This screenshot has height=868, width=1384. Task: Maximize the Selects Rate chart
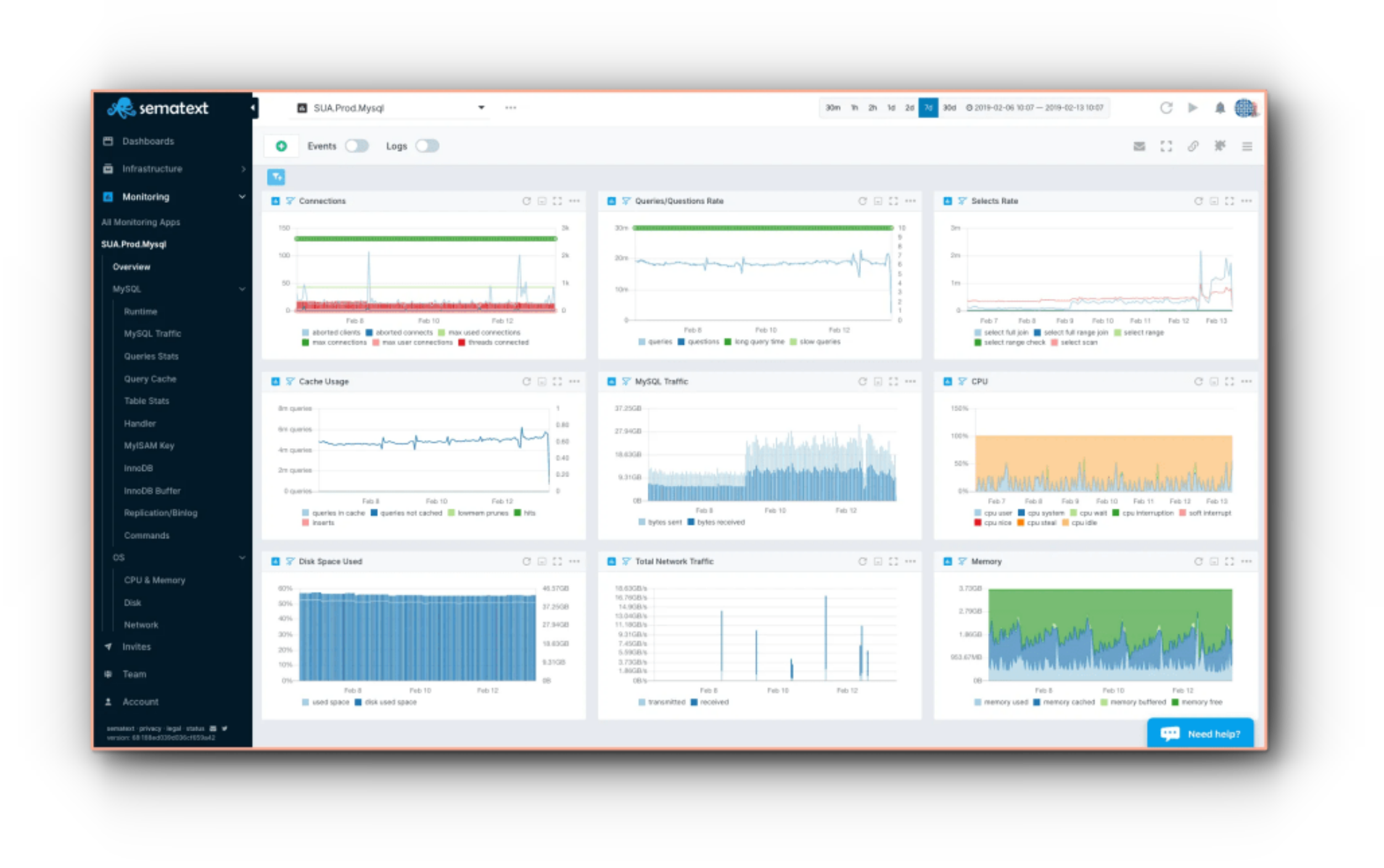(1229, 201)
